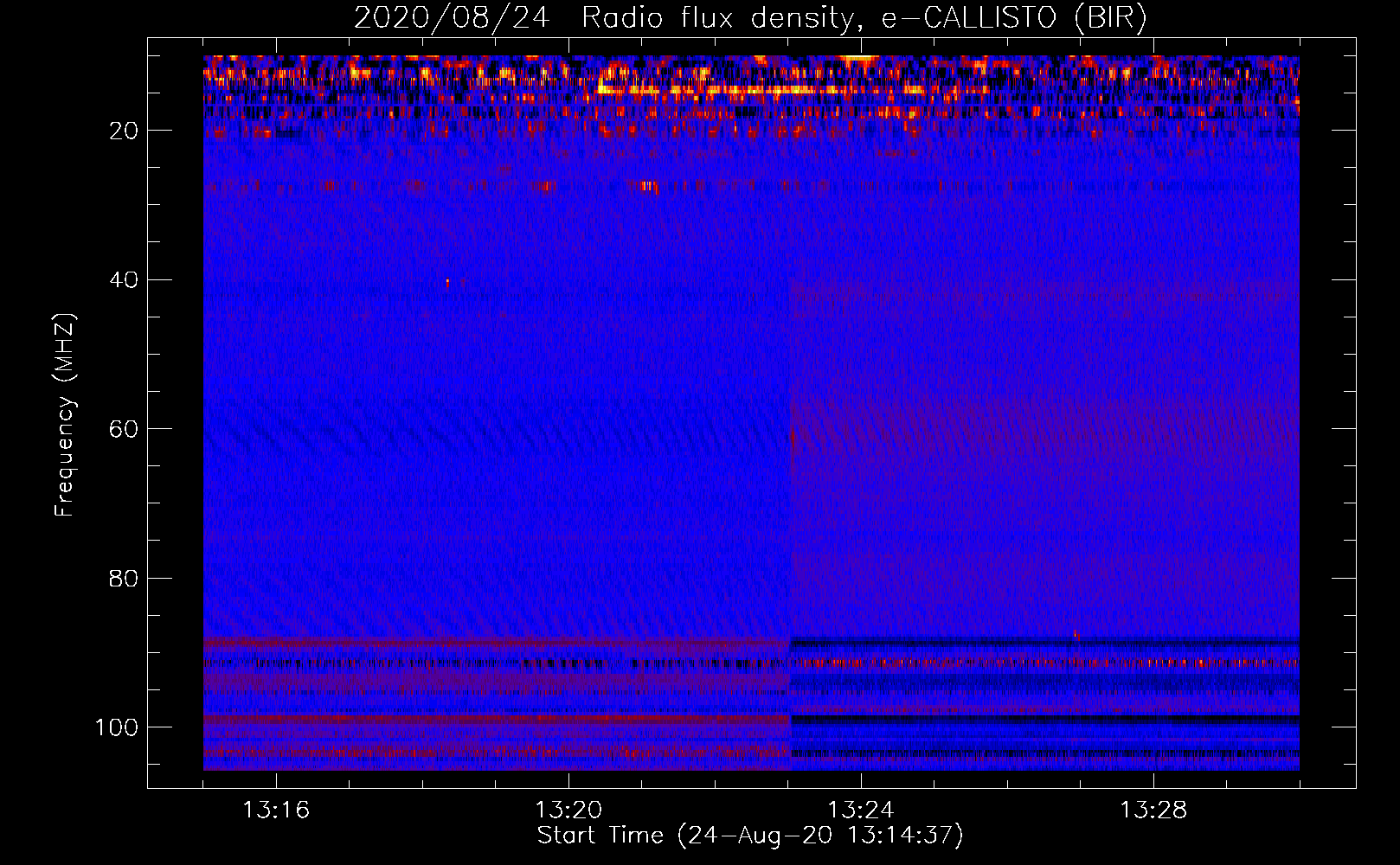
Task: Click the 'Frequency (MHZ)' axis label
Action: (x=66, y=414)
